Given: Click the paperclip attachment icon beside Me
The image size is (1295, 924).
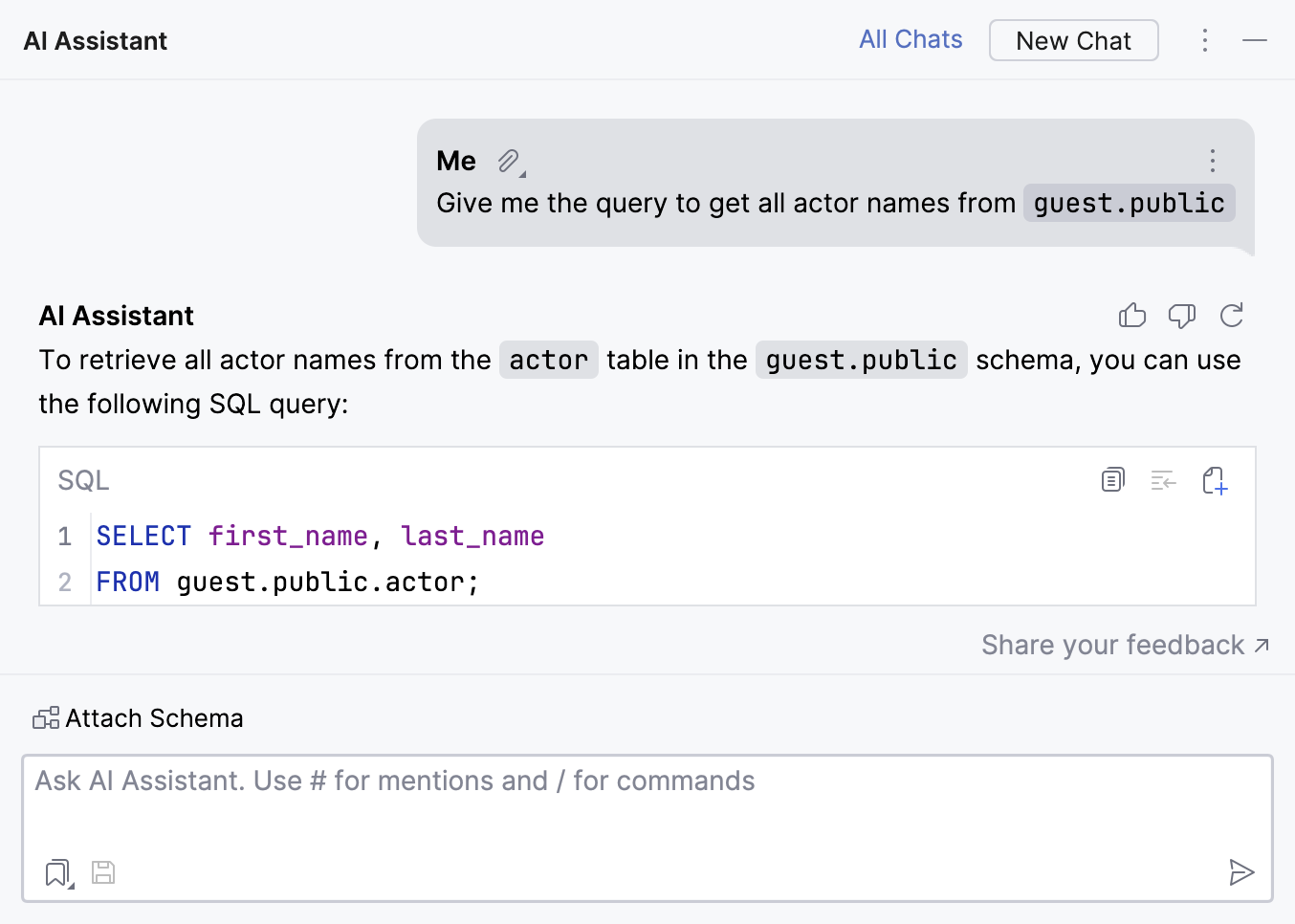Looking at the screenshot, I should pos(510,161).
